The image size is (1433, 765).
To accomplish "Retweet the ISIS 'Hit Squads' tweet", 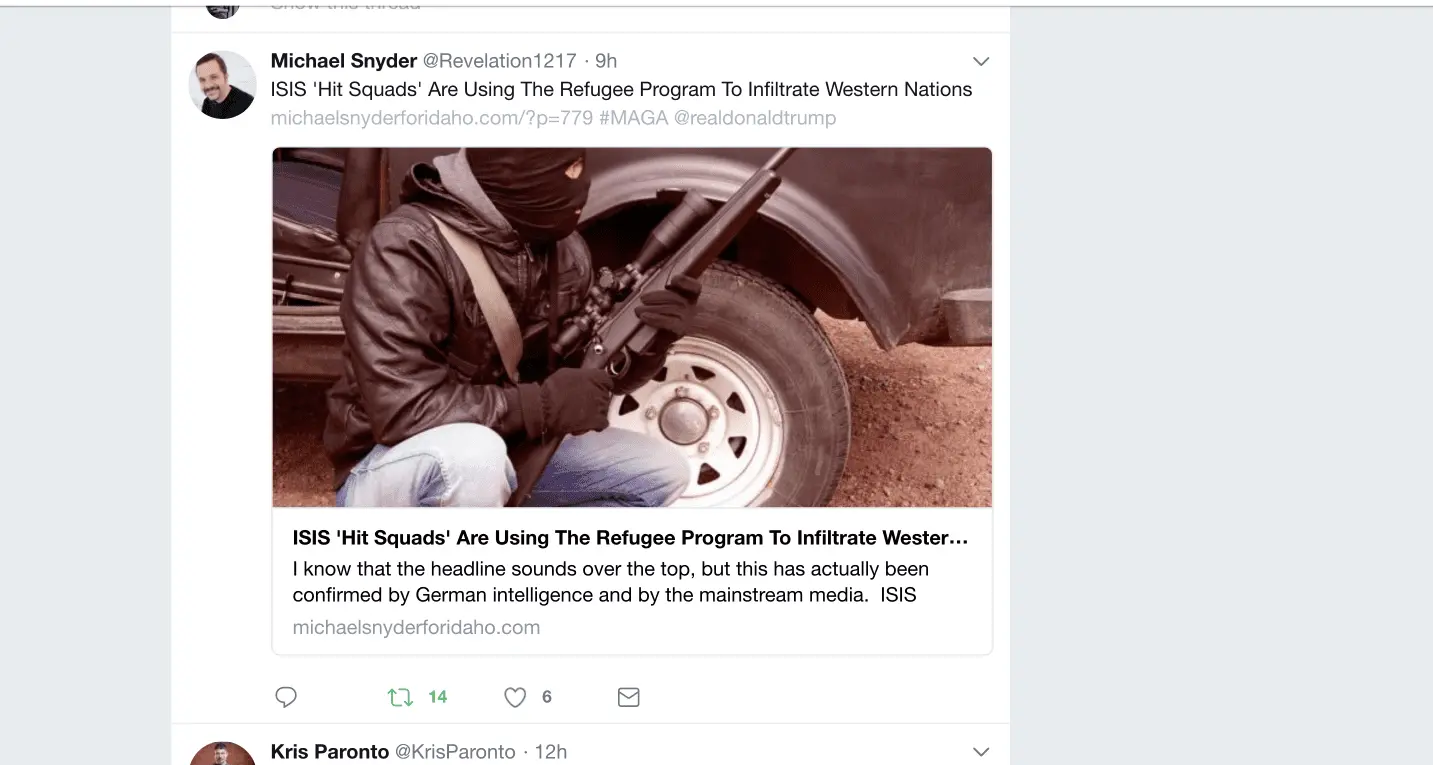I will (400, 697).
